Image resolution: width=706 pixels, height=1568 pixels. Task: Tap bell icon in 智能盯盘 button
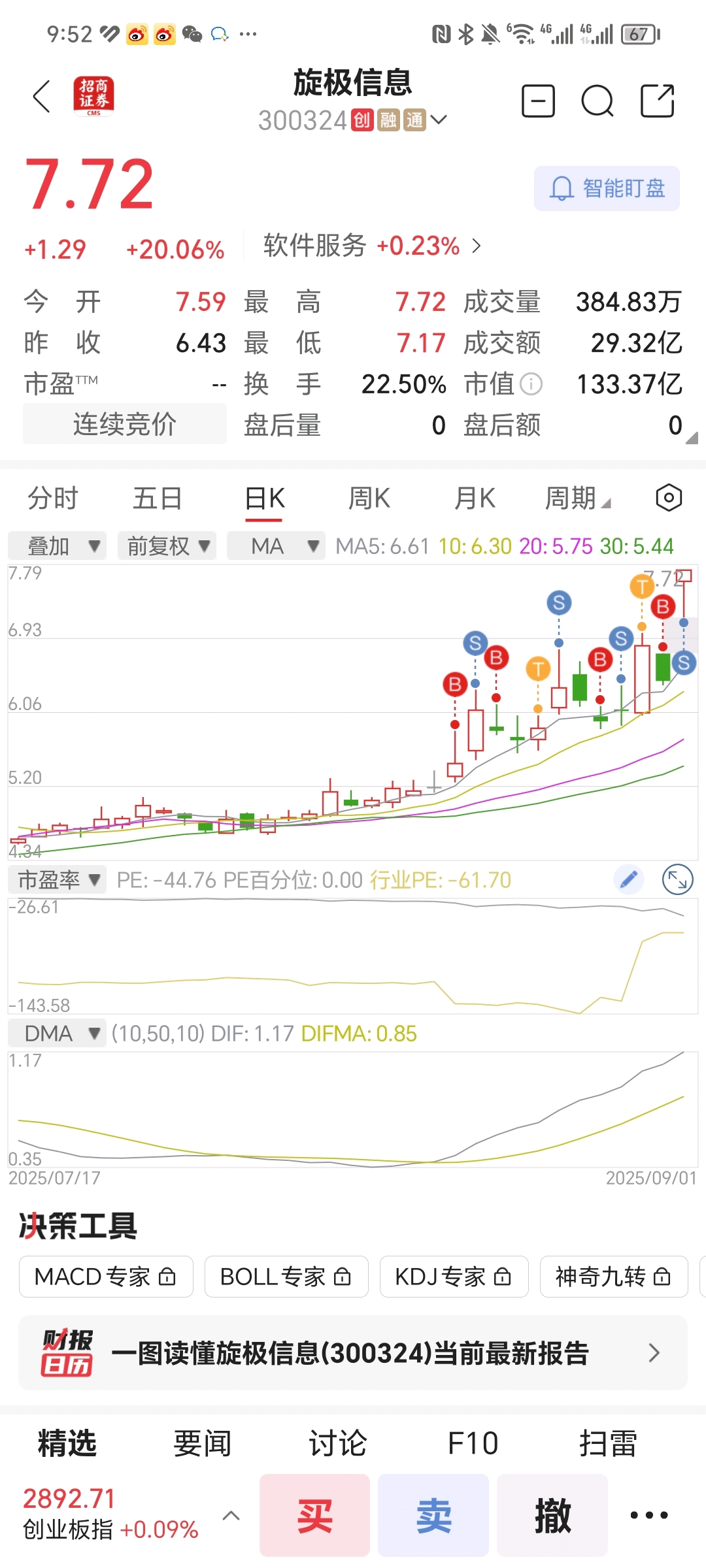(x=562, y=189)
